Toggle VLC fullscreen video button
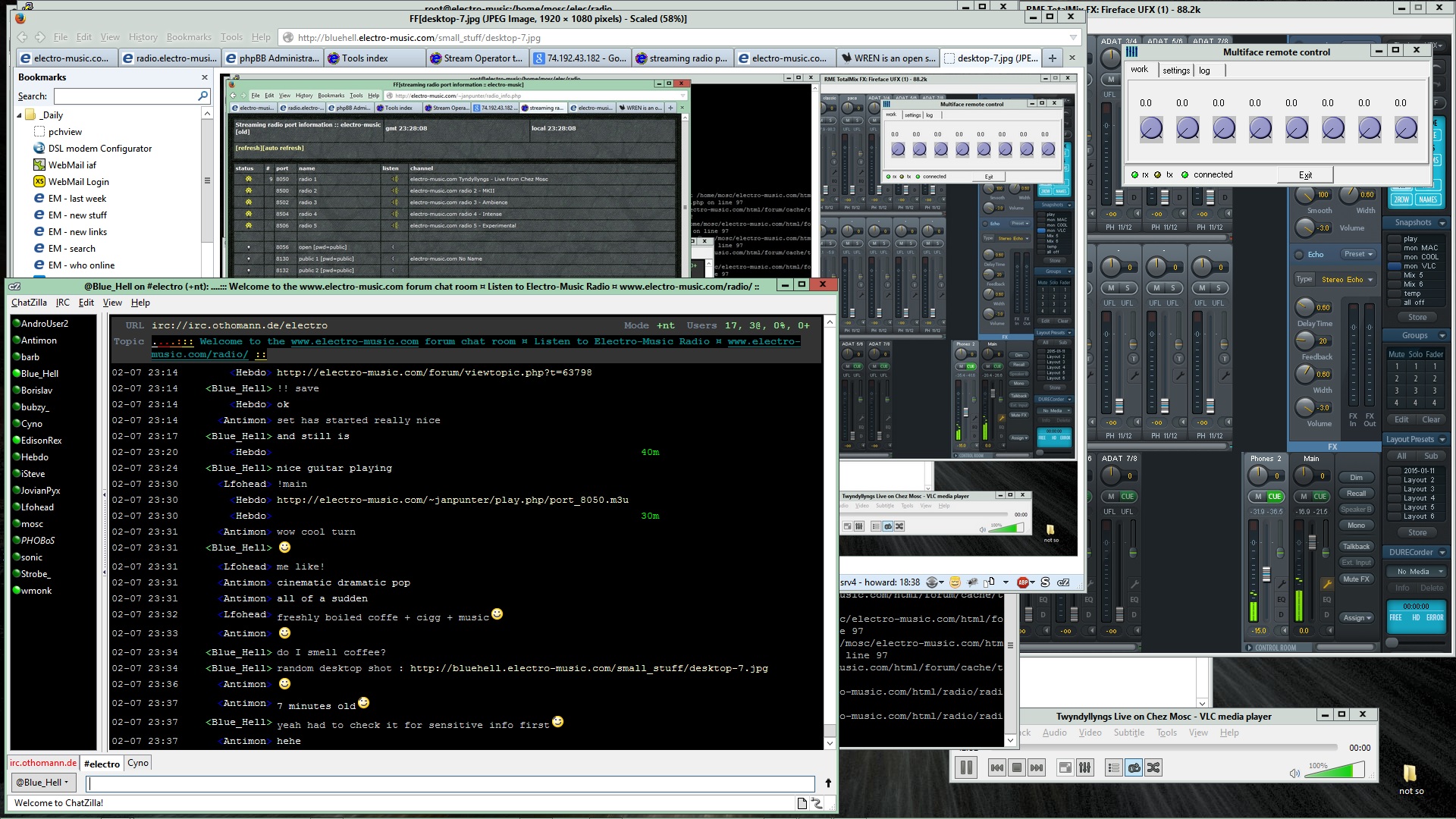This screenshot has width=1456, height=819. pos(1065,767)
